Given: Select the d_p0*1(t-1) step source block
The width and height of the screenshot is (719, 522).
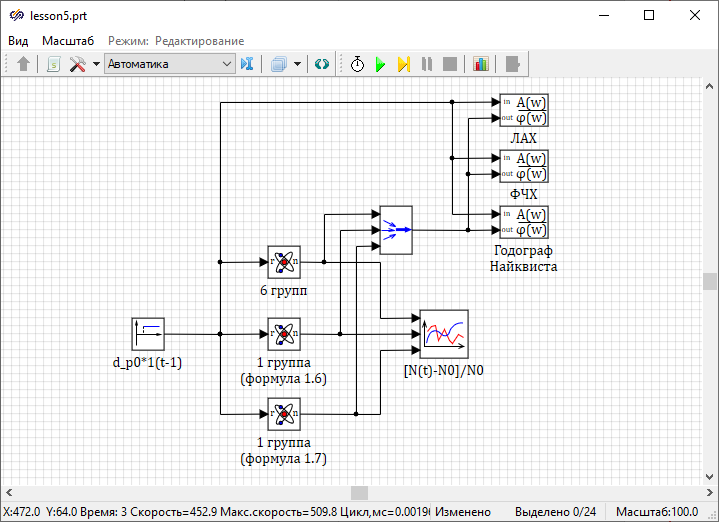Looking at the screenshot, I should pyautogui.click(x=148, y=334).
